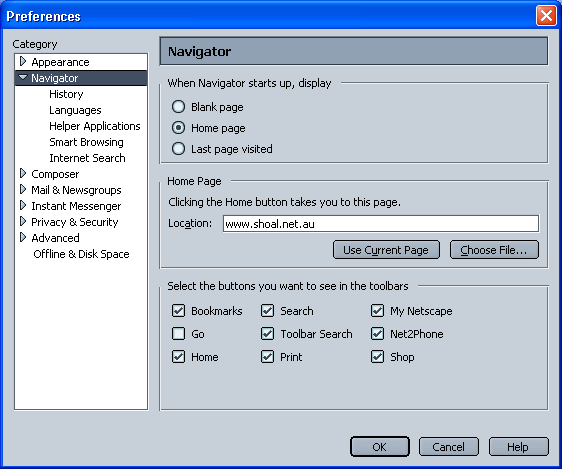
Task: Expand the Appearance category
Action: click(23, 62)
